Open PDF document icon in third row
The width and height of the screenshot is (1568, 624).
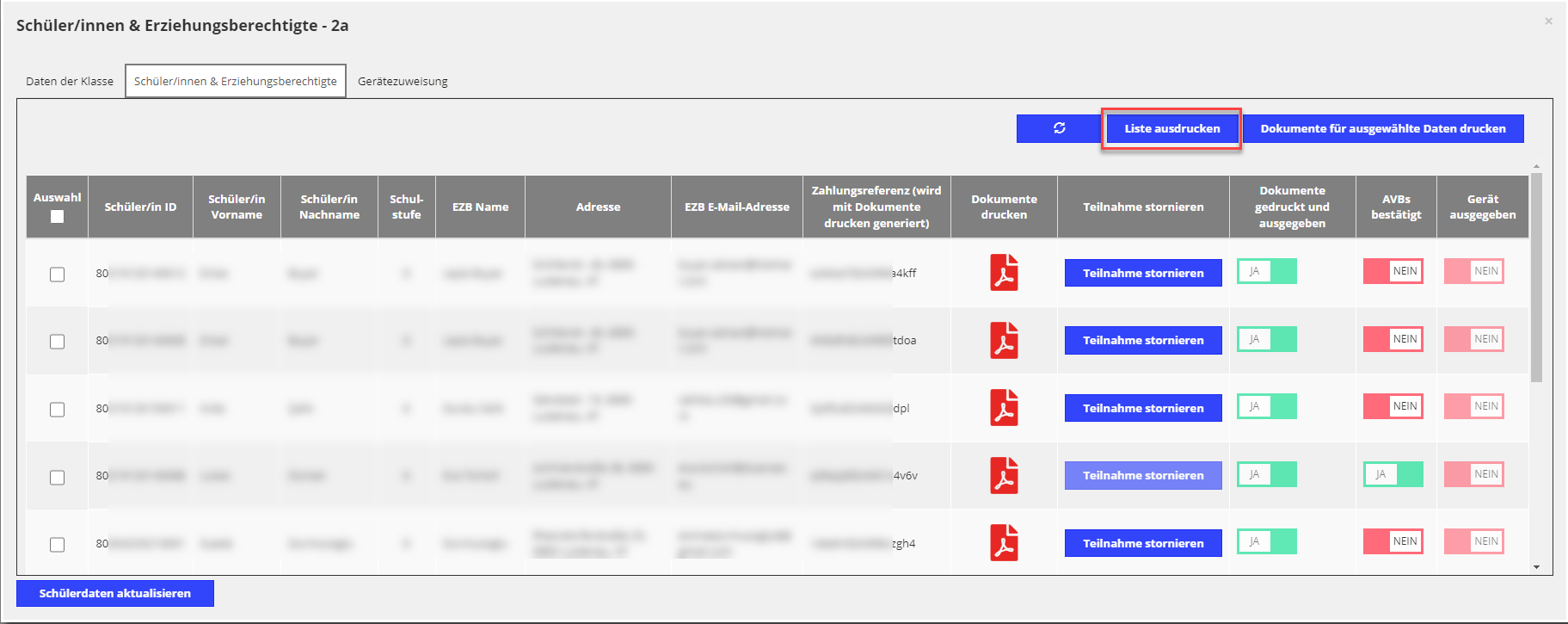1004,408
